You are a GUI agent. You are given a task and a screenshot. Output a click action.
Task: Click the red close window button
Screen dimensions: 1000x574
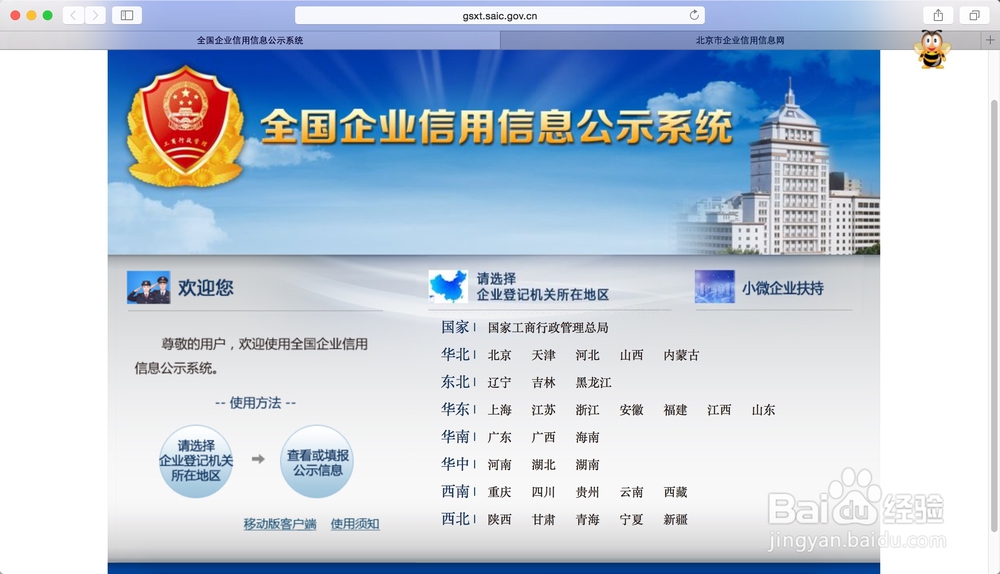pyautogui.click(x=15, y=15)
